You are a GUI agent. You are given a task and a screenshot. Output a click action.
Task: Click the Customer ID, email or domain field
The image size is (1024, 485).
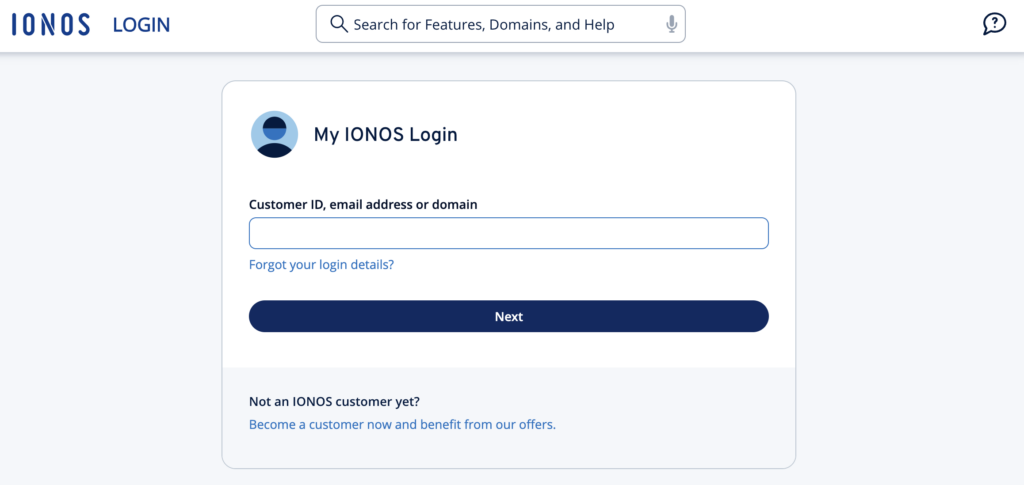click(508, 233)
